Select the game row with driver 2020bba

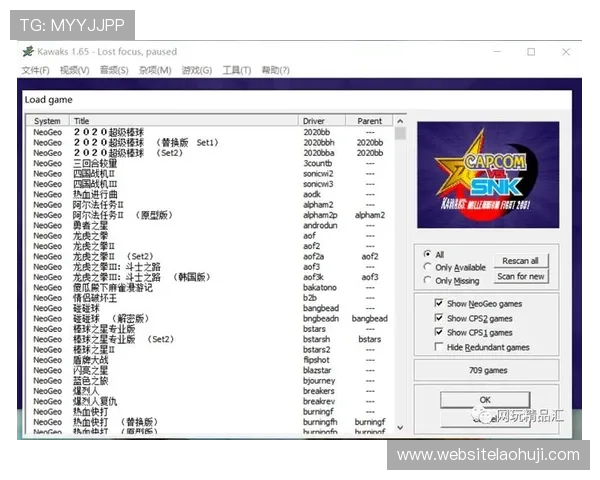[x=210, y=153]
